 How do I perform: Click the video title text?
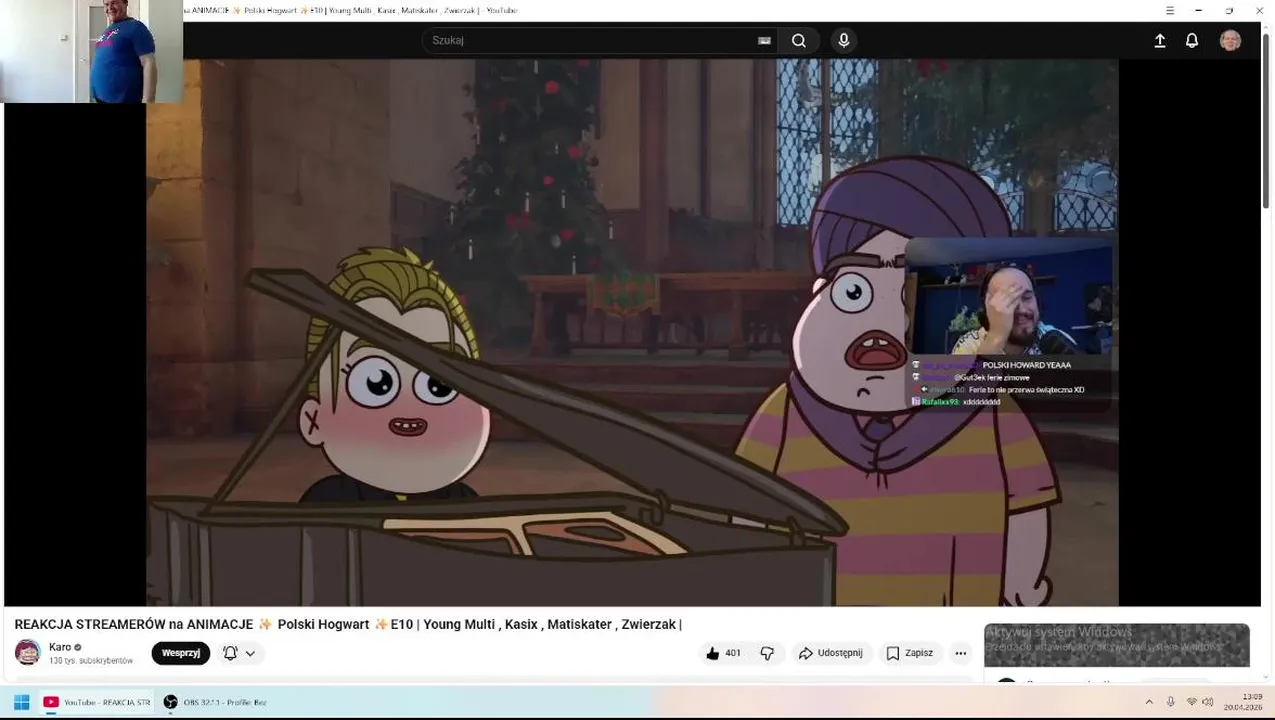(x=348, y=624)
